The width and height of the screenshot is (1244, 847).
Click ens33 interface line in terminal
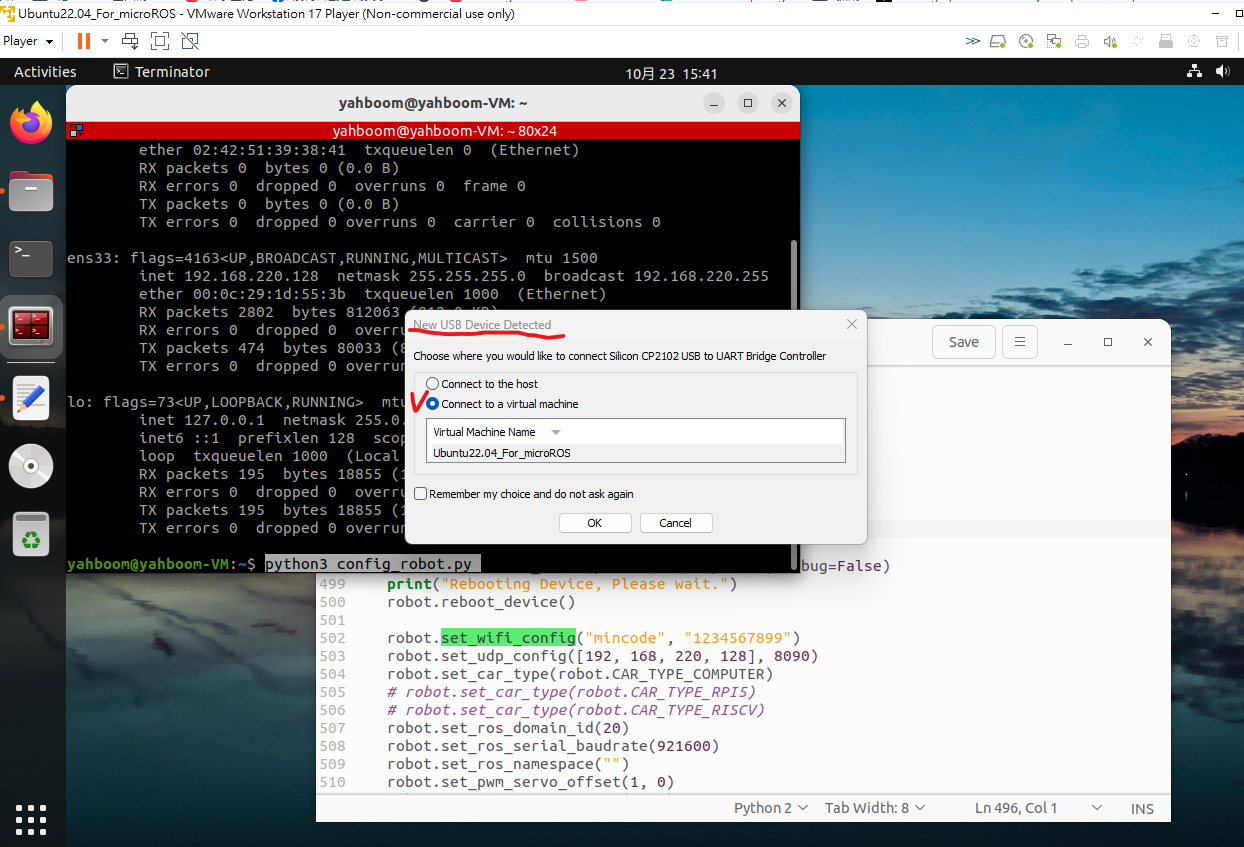coord(331,258)
